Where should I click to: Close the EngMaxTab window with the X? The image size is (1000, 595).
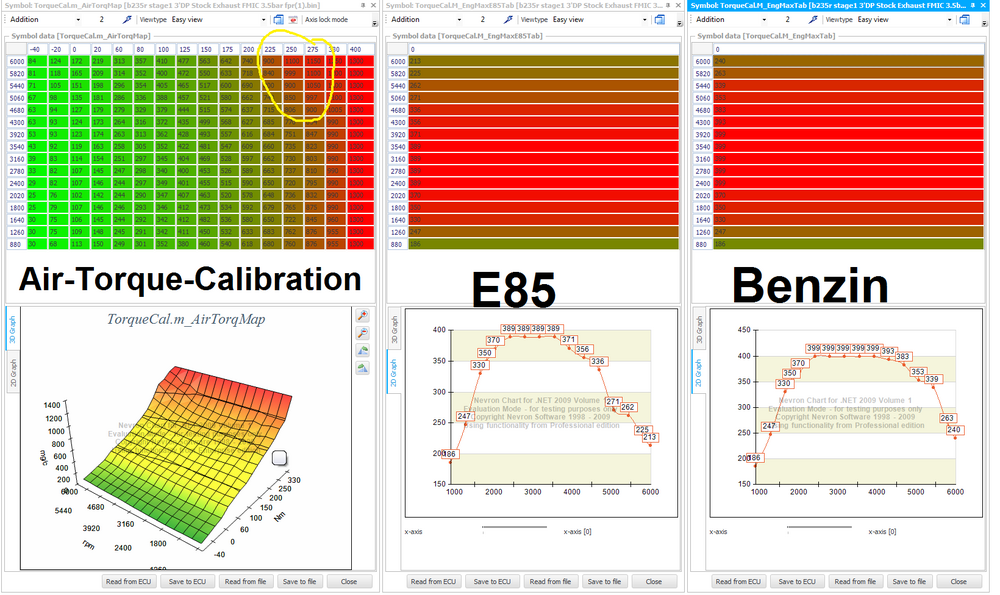[x=983, y=5]
